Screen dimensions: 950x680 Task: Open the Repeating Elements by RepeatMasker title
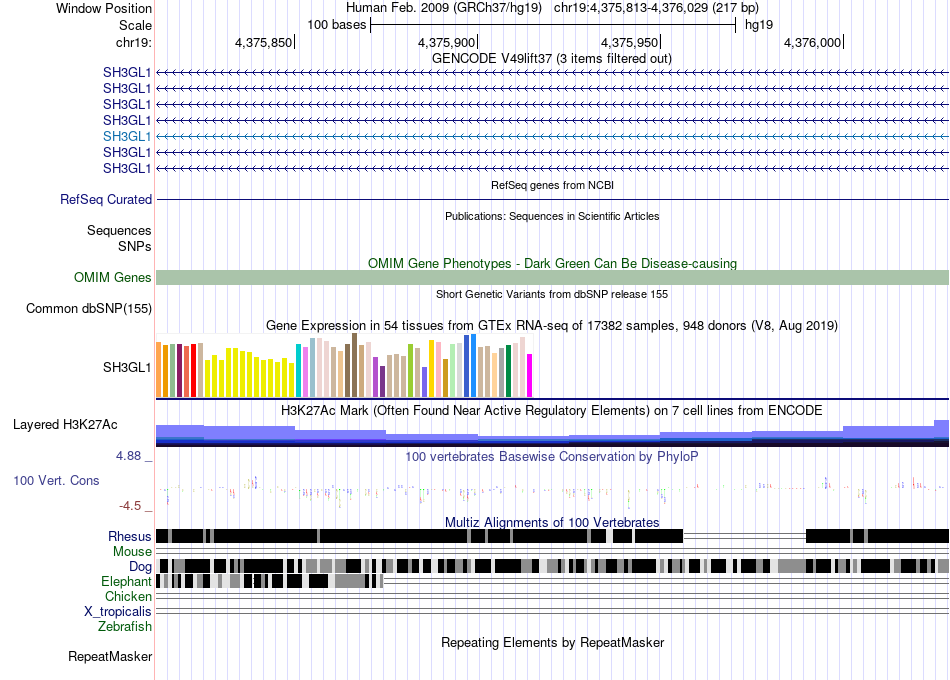point(552,642)
